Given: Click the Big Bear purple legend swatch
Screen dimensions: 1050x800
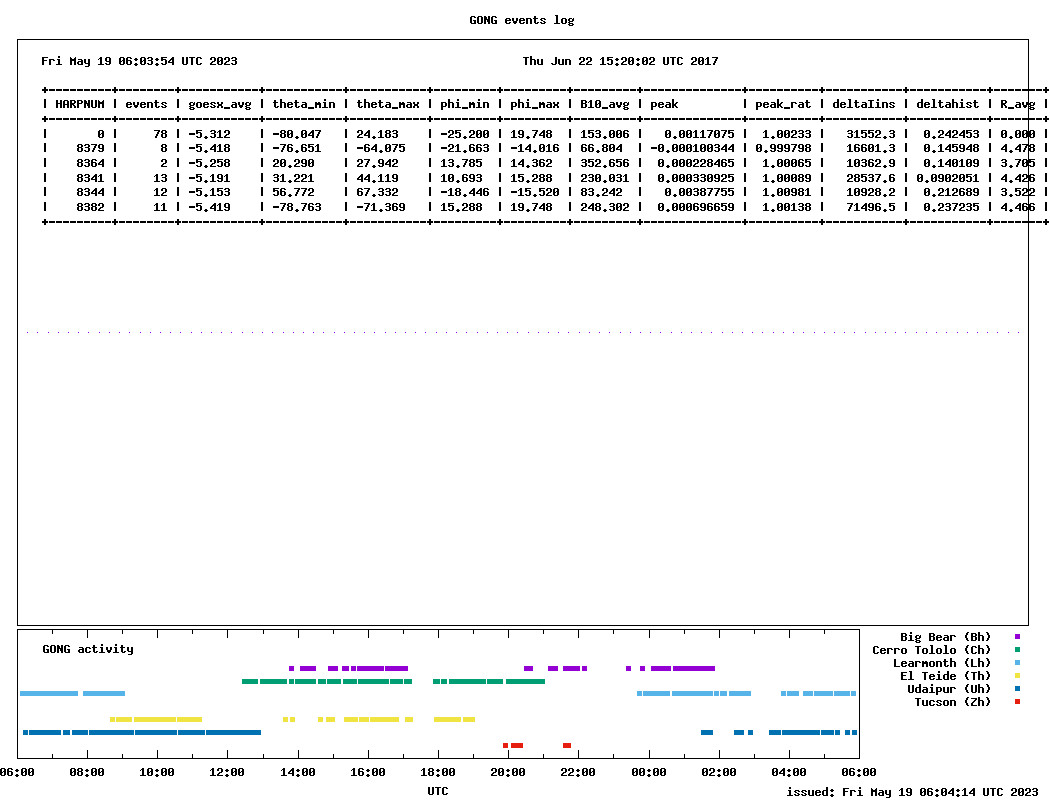Looking at the screenshot, I should 1017,637.
